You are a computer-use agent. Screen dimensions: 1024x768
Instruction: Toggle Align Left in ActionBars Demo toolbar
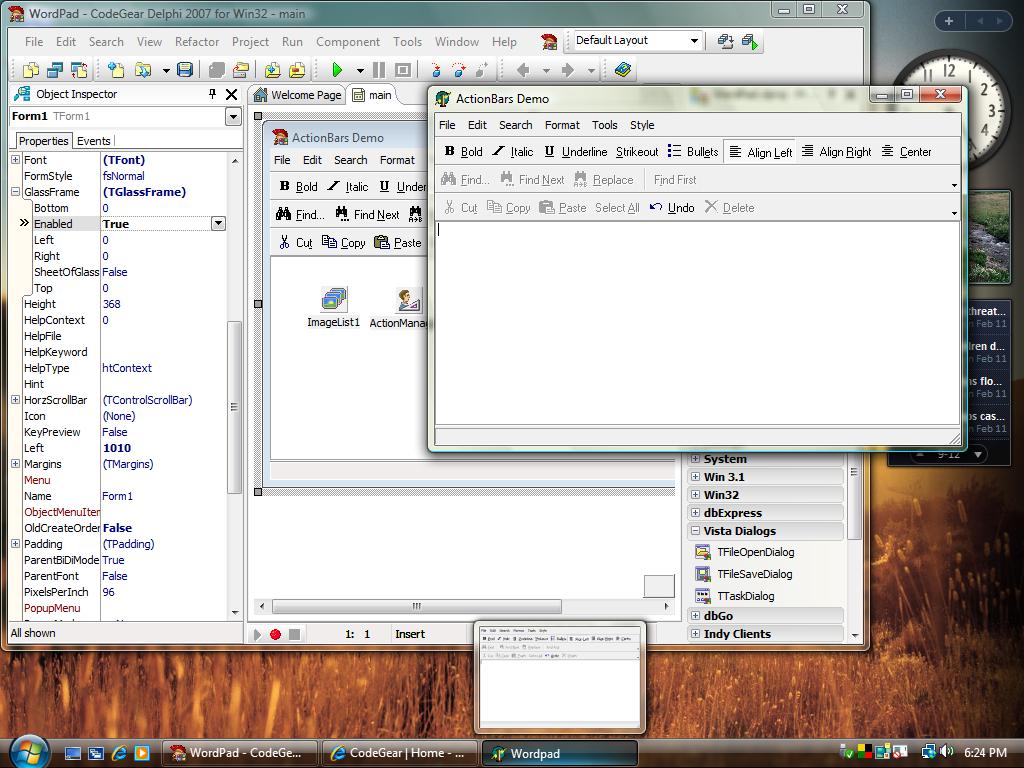pyautogui.click(x=760, y=152)
